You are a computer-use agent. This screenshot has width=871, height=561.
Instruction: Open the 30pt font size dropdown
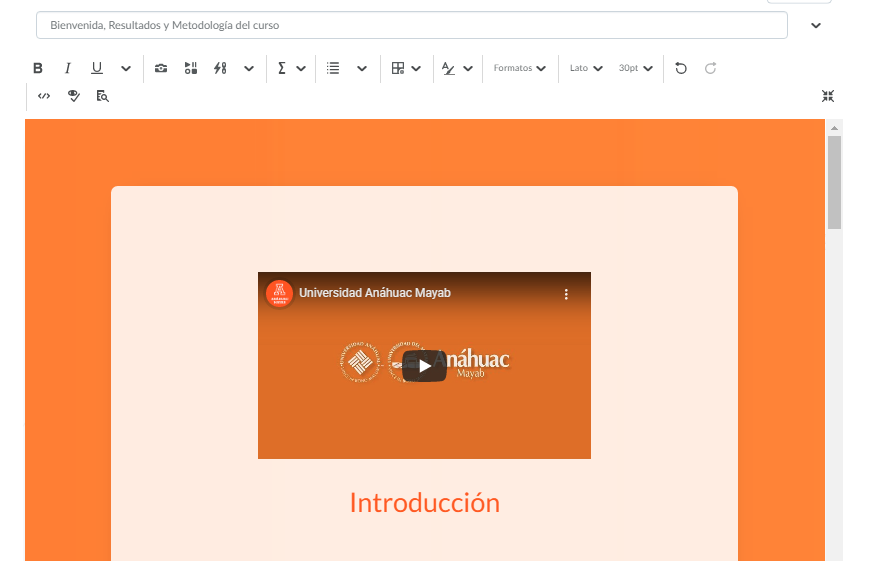[x=635, y=68]
